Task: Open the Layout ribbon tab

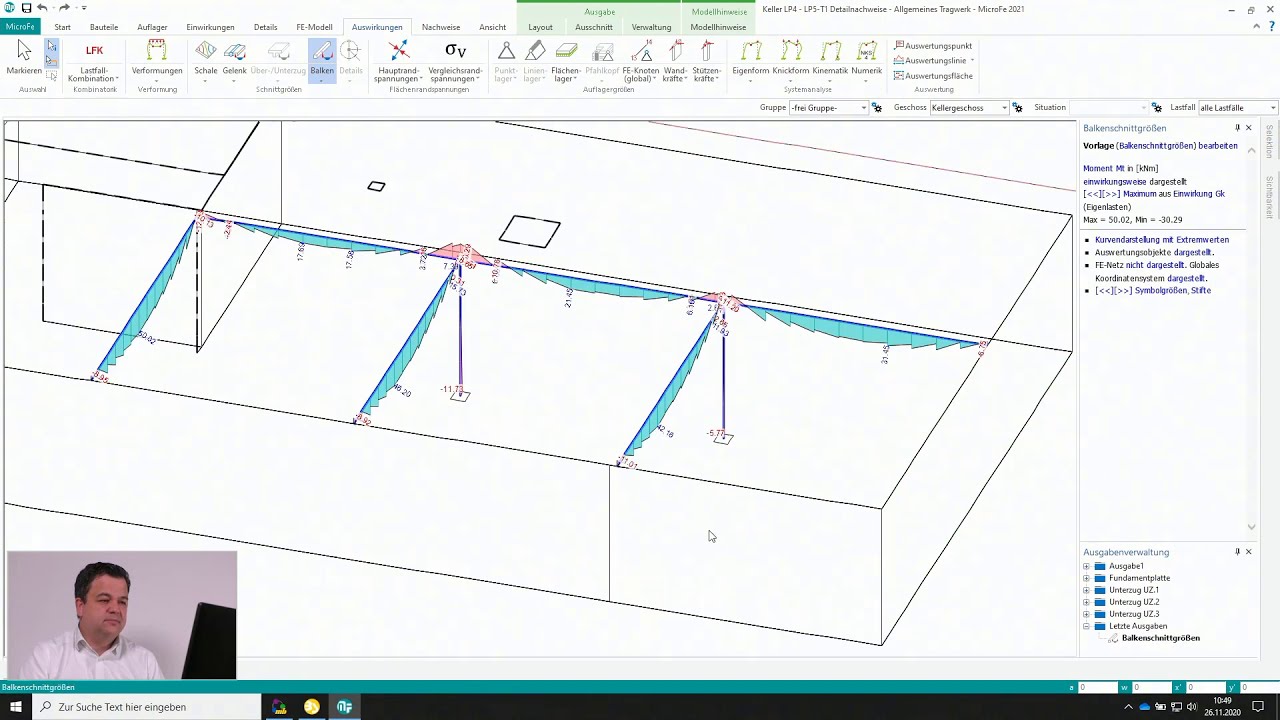Action: 540,27
